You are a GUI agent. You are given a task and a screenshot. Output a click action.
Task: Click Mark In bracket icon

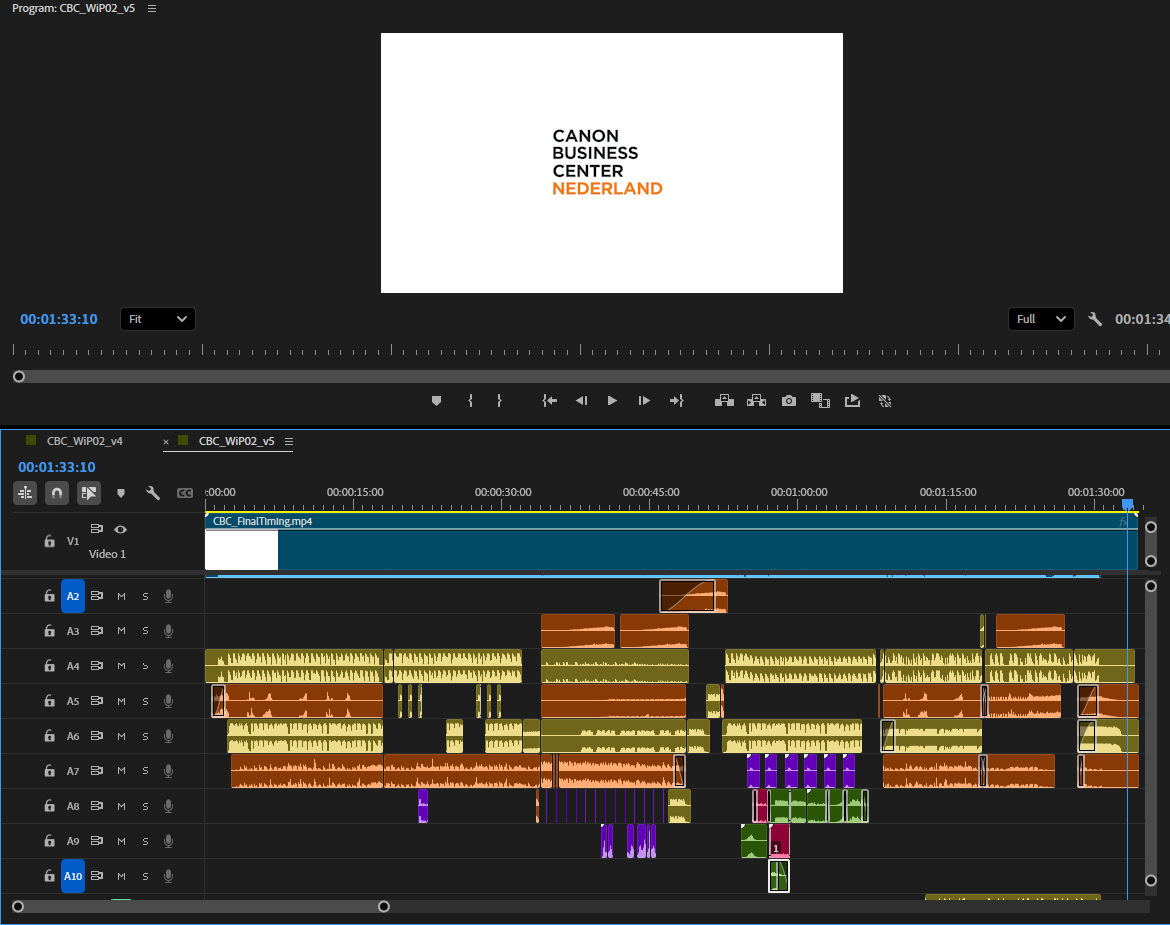[470, 400]
